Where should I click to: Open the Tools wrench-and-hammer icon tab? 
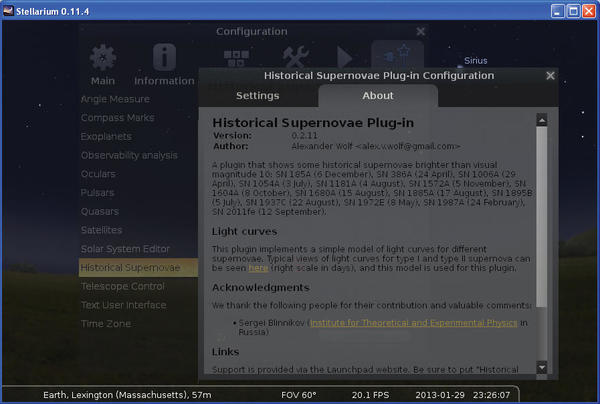tap(295, 57)
